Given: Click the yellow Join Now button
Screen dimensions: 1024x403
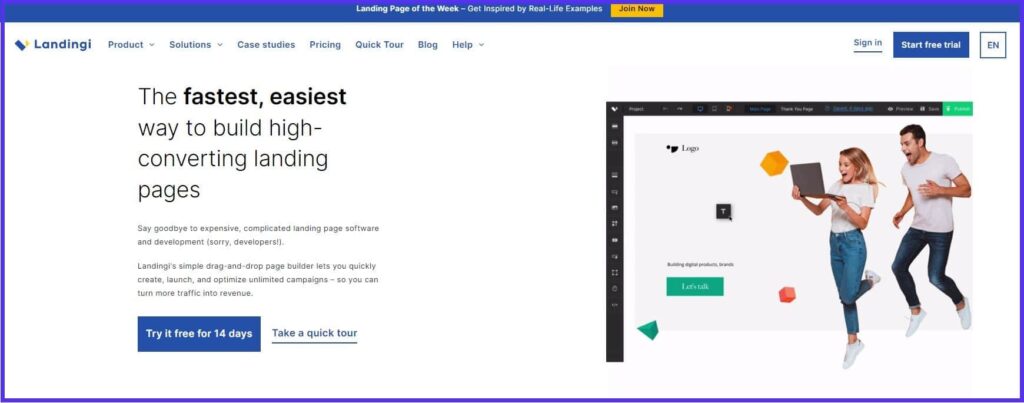Looking at the screenshot, I should pyautogui.click(x=637, y=9).
